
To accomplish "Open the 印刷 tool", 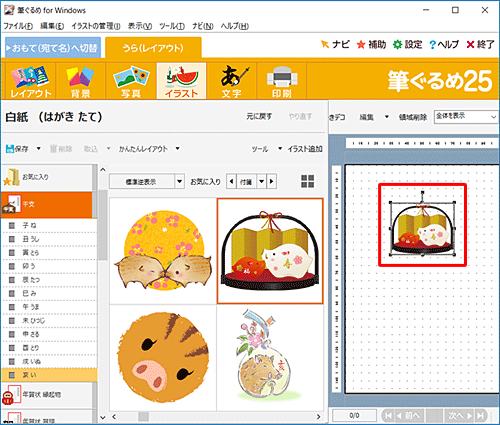I will tap(282, 81).
